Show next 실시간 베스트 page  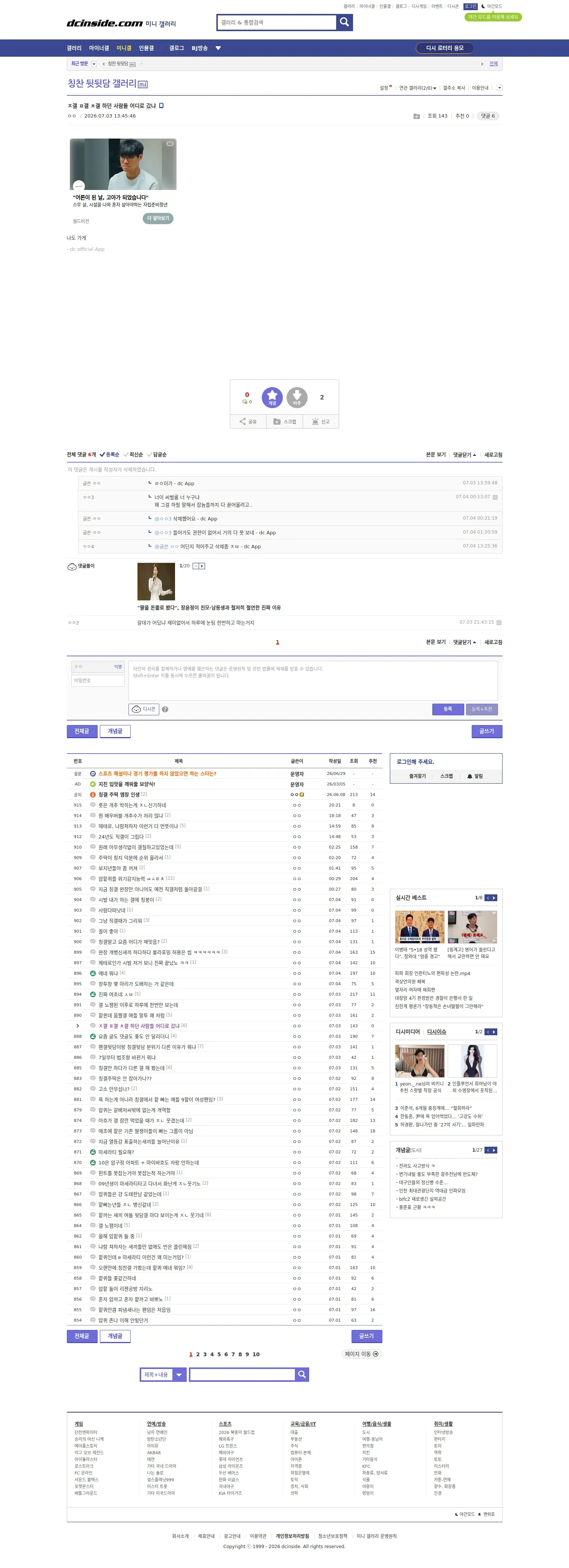click(494, 898)
